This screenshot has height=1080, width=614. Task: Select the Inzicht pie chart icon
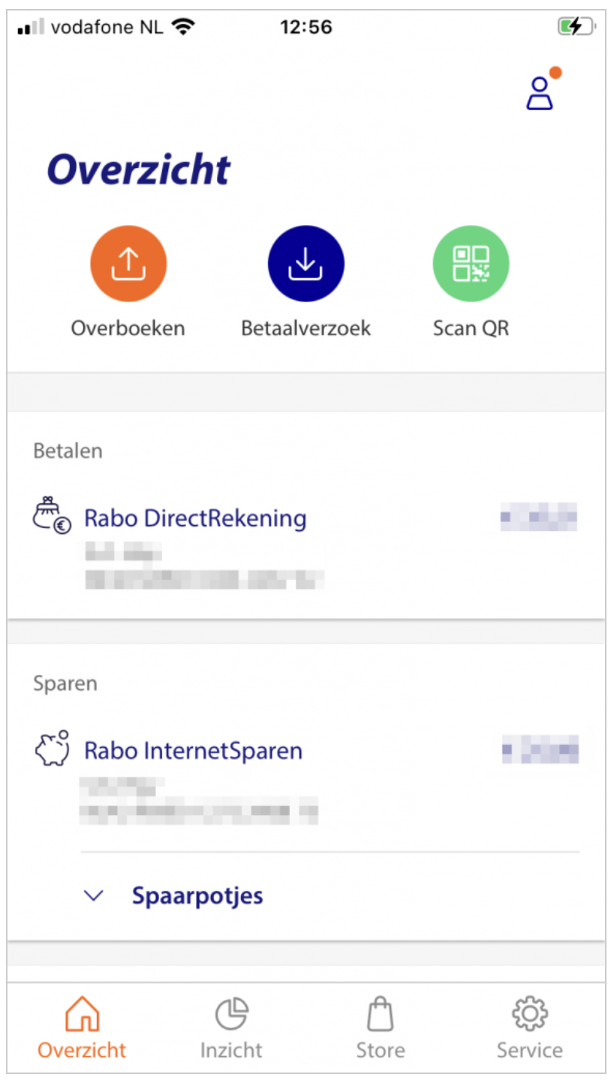(231, 1015)
